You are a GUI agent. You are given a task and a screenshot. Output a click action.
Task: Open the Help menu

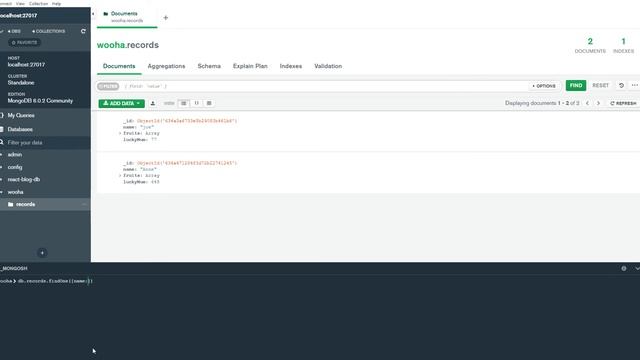(x=56, y=3)
